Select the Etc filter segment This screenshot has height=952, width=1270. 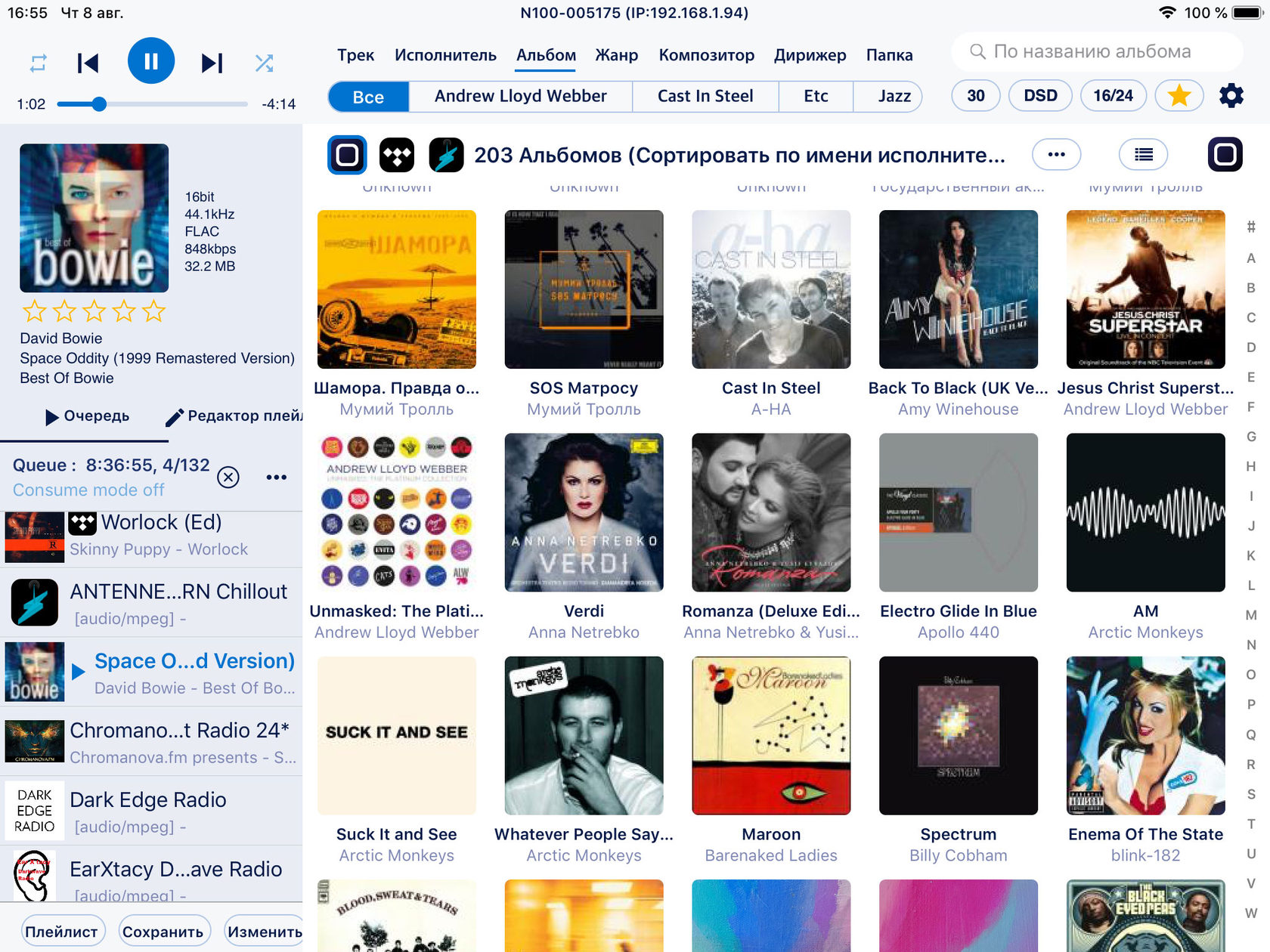coord(816,97)
